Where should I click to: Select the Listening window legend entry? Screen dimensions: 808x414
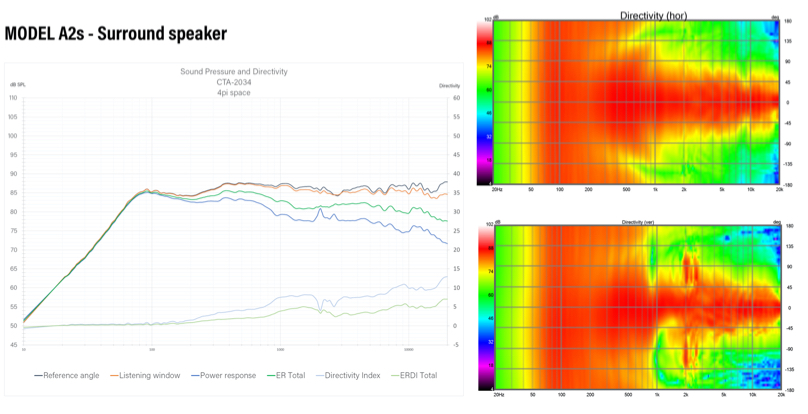[x=145, y=375]
